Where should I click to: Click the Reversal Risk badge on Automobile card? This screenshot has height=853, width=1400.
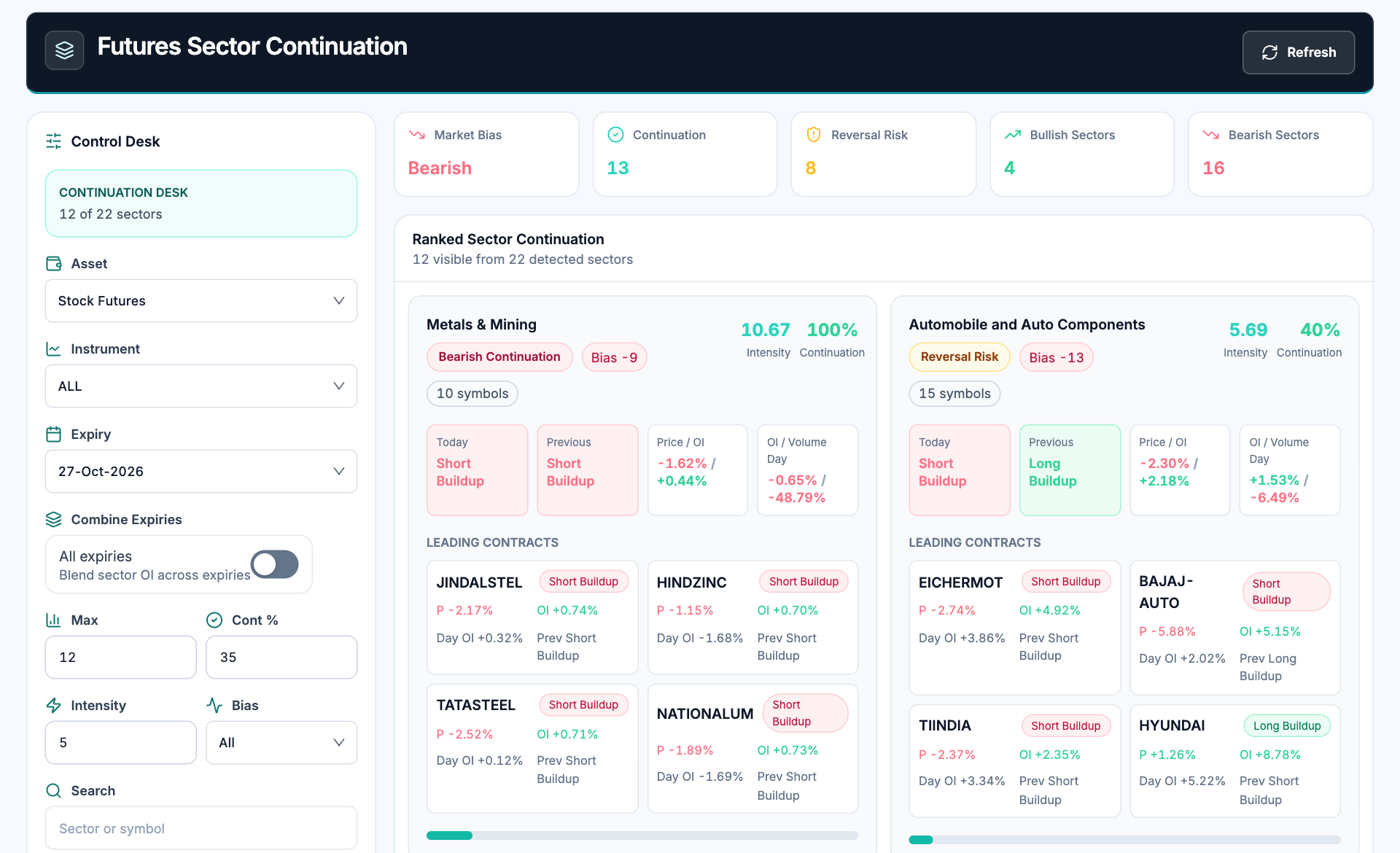(x=960, y=357)
